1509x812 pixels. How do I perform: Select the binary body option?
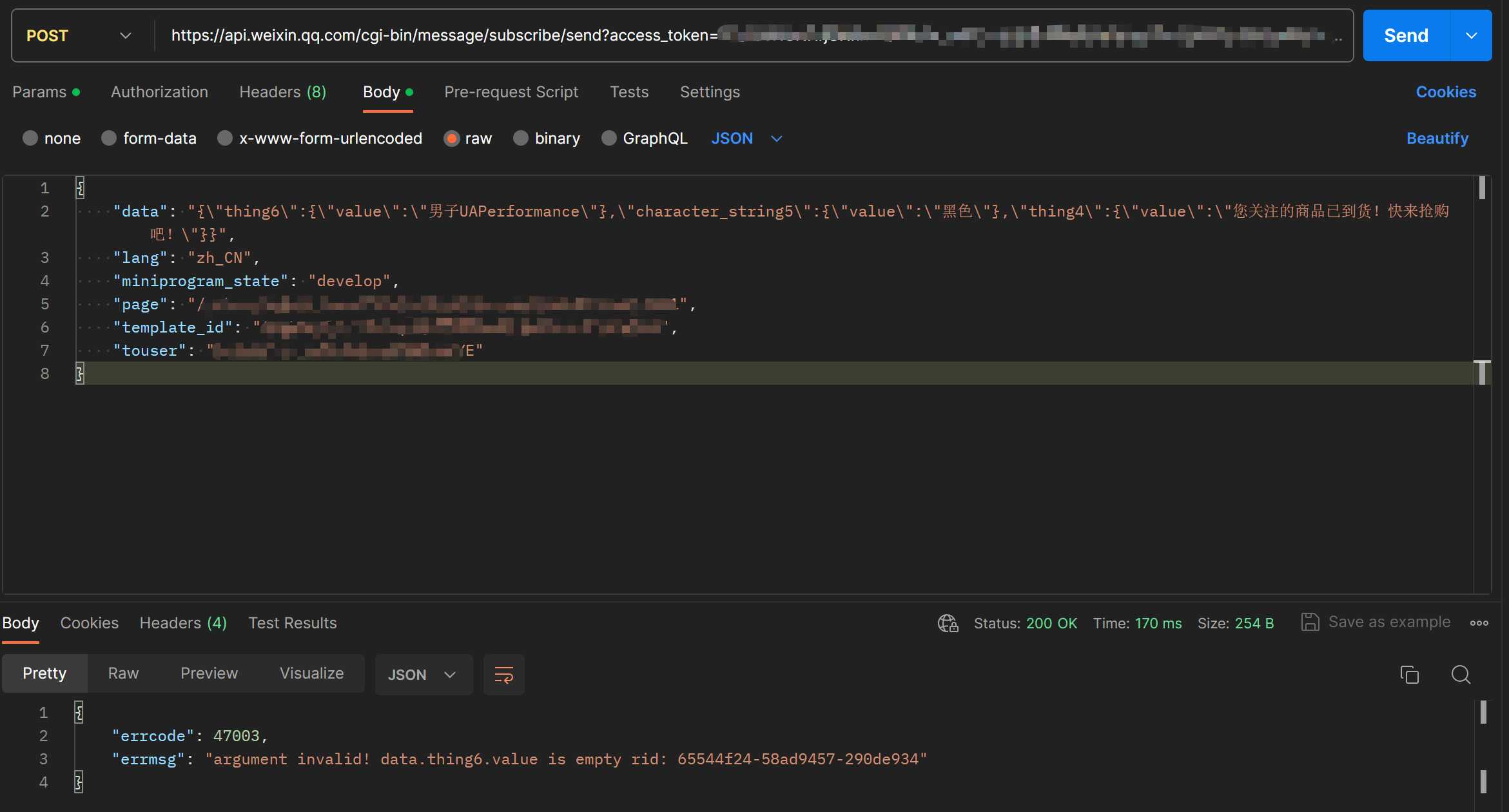click(x=521, y=139)
